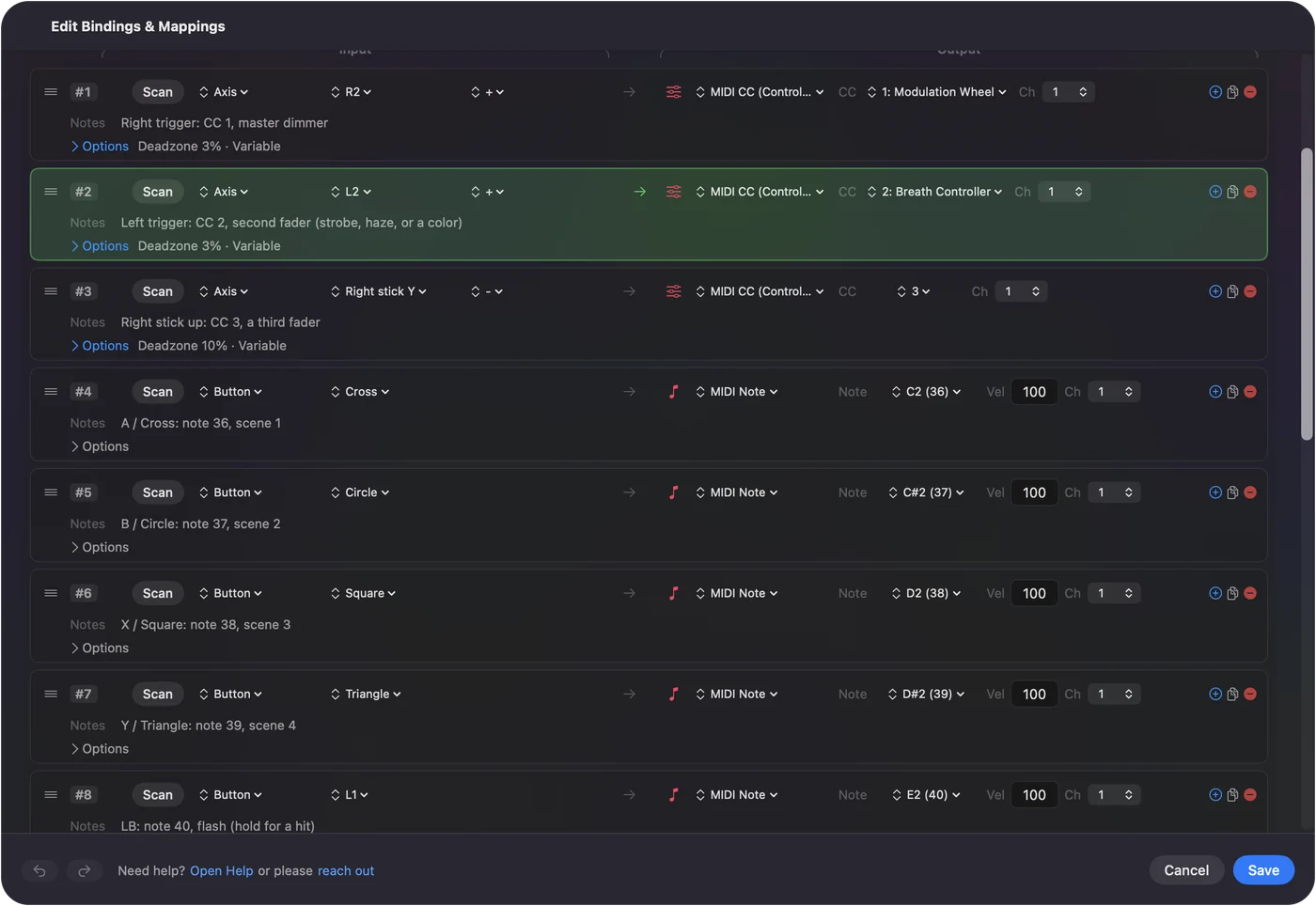This screenshot has width=1316, height=906.
Task: Delete binding #3 with the red remove icon
Action: [1250, 291]
